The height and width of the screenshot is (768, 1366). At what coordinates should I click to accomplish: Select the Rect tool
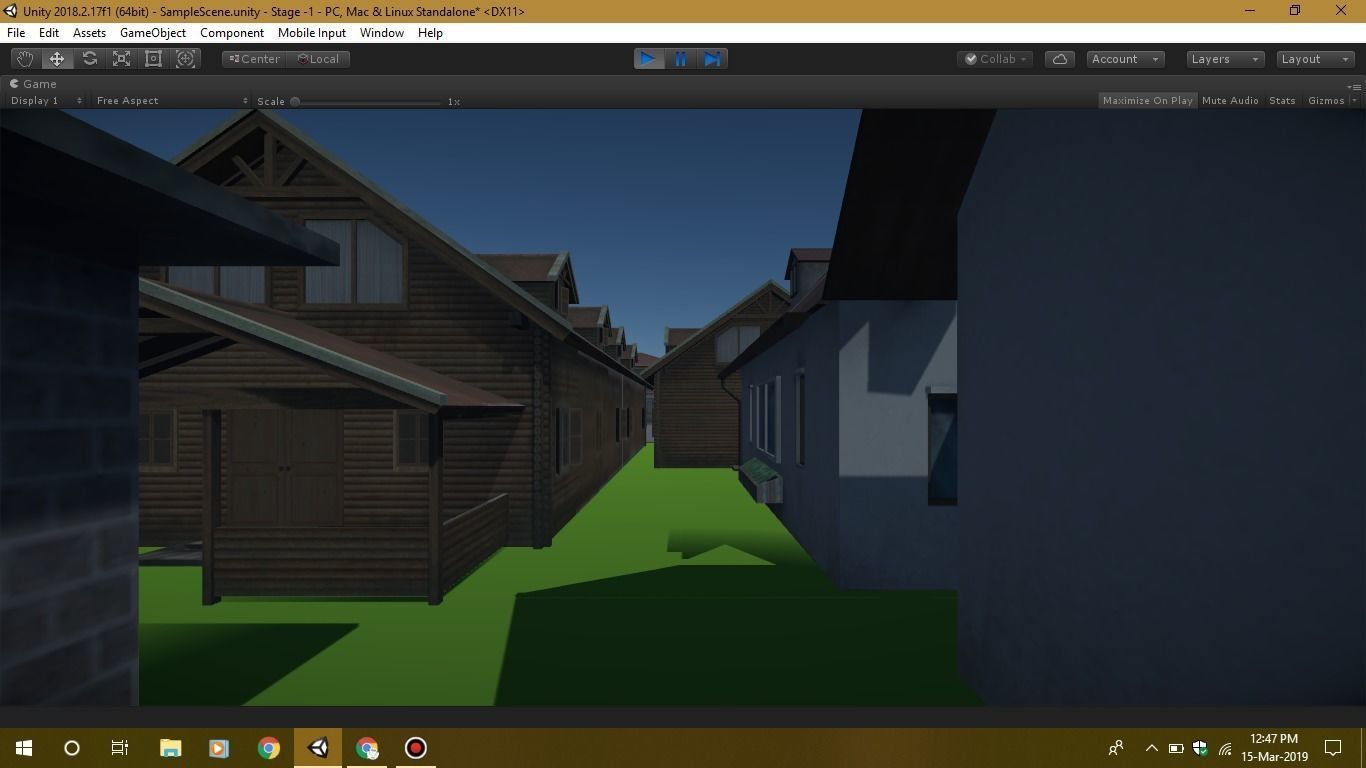[153, 59]
